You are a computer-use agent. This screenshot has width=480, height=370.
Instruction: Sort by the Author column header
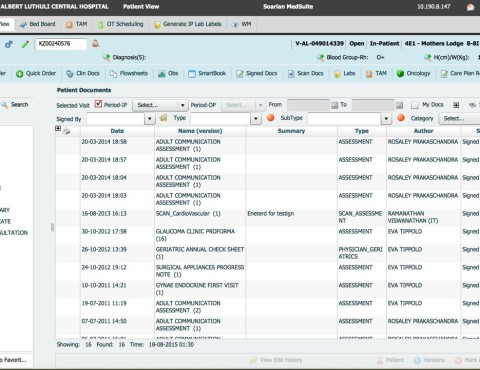click(423, 131)
